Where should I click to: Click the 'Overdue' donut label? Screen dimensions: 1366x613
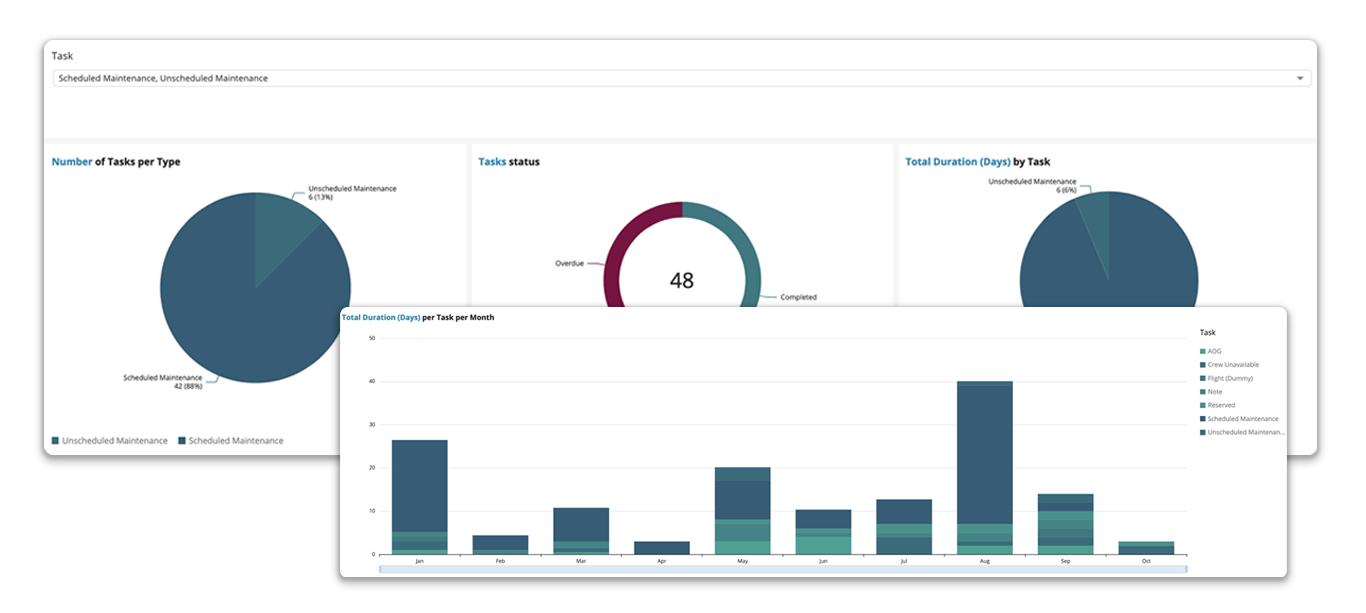pos(569,263)
